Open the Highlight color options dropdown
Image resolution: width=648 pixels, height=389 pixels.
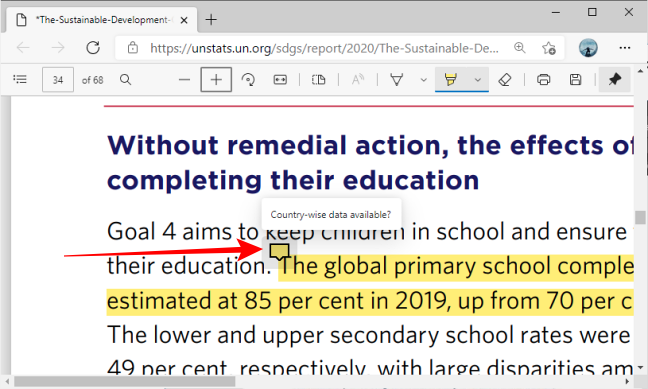[478, 80]
